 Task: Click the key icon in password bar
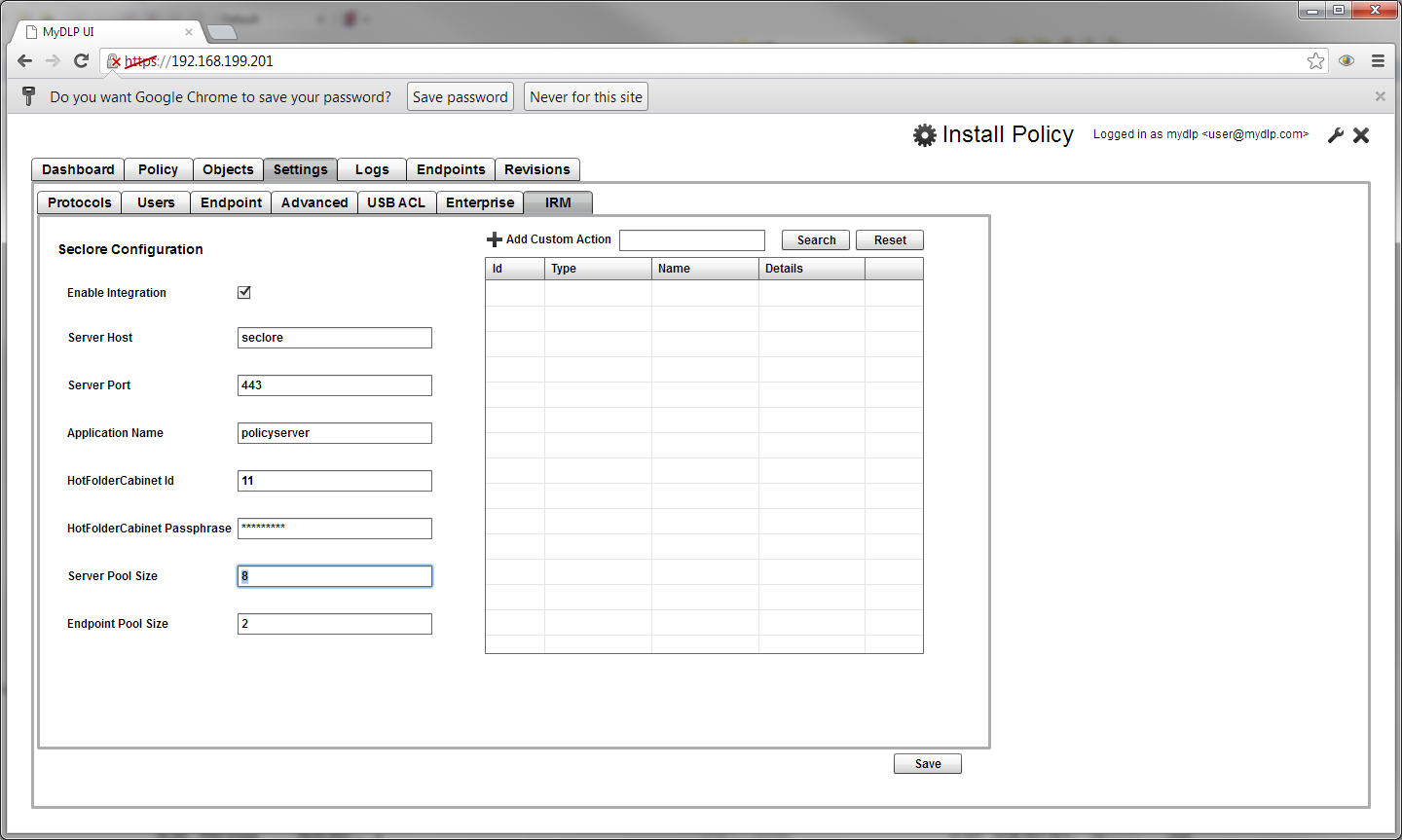coord(28,96)
